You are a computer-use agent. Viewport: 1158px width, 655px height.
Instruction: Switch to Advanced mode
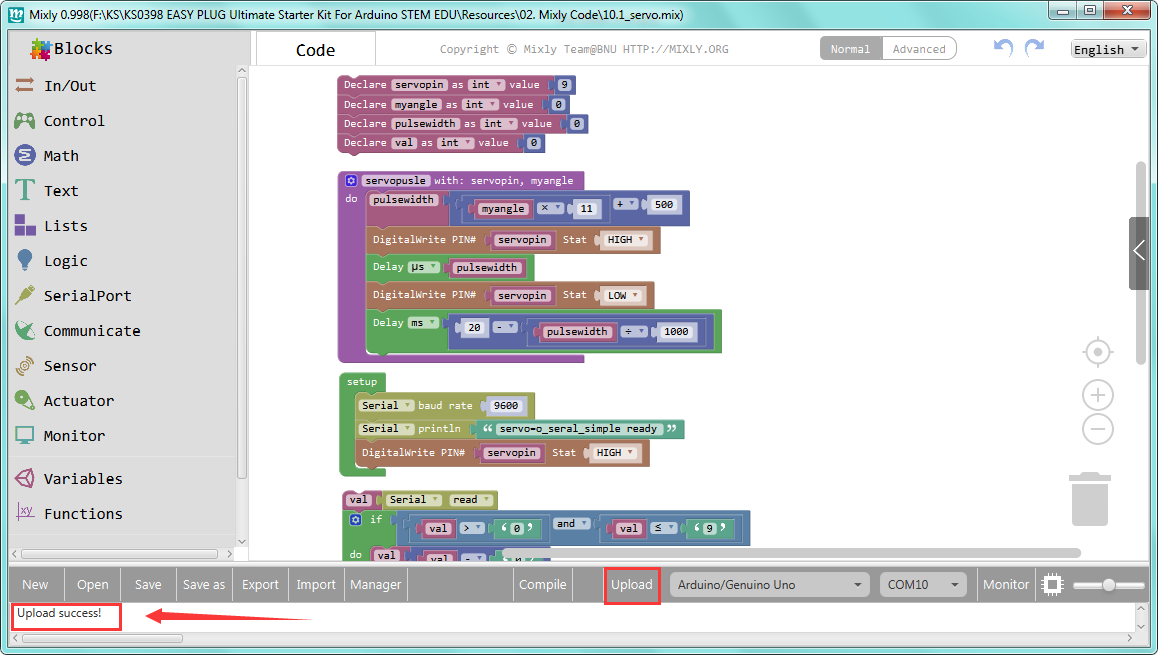(x=919, y=49)
